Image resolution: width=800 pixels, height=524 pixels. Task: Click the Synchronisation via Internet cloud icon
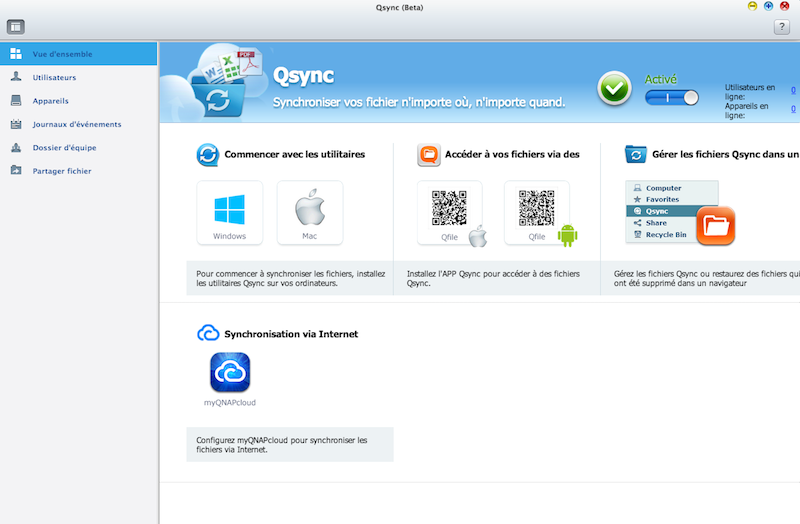click(208, 333)
